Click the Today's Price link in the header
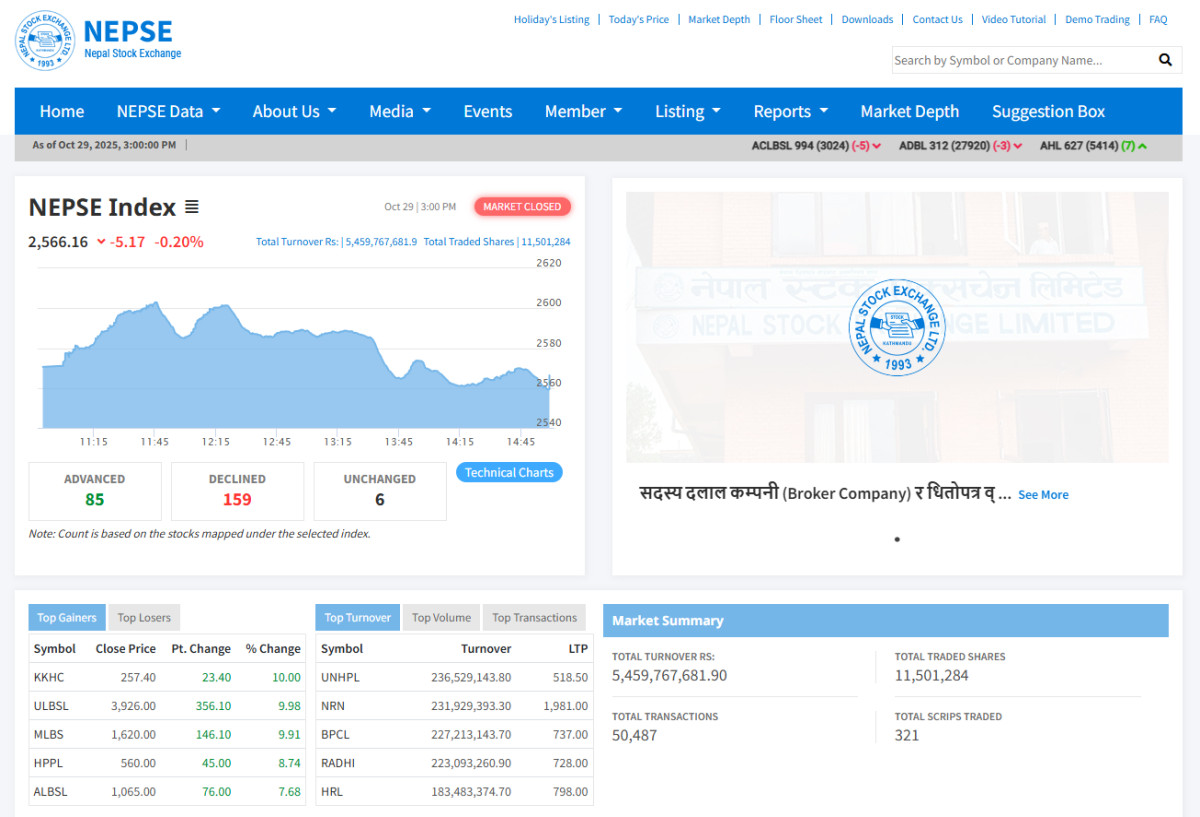This screenshot has width=1200, height=817. 638,19
